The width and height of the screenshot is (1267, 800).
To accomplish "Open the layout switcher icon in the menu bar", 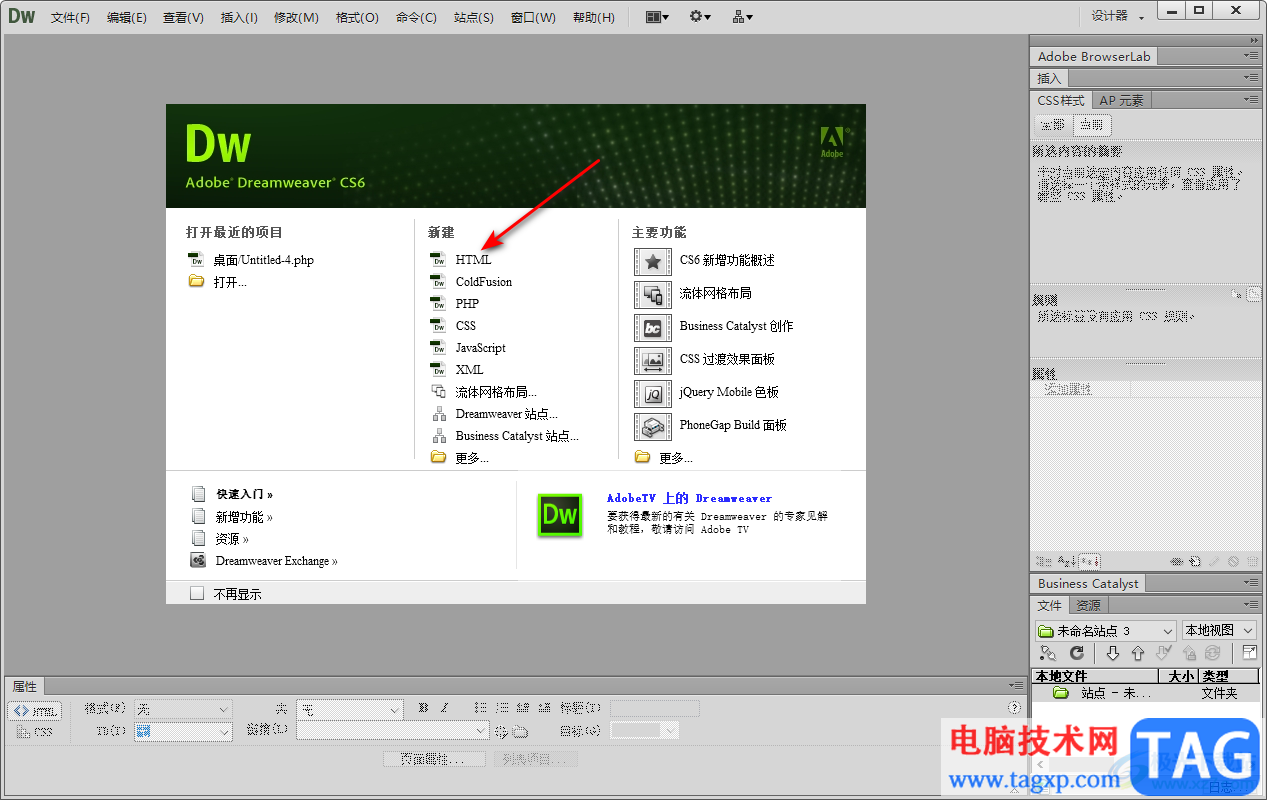I will [x=657, y=17].
